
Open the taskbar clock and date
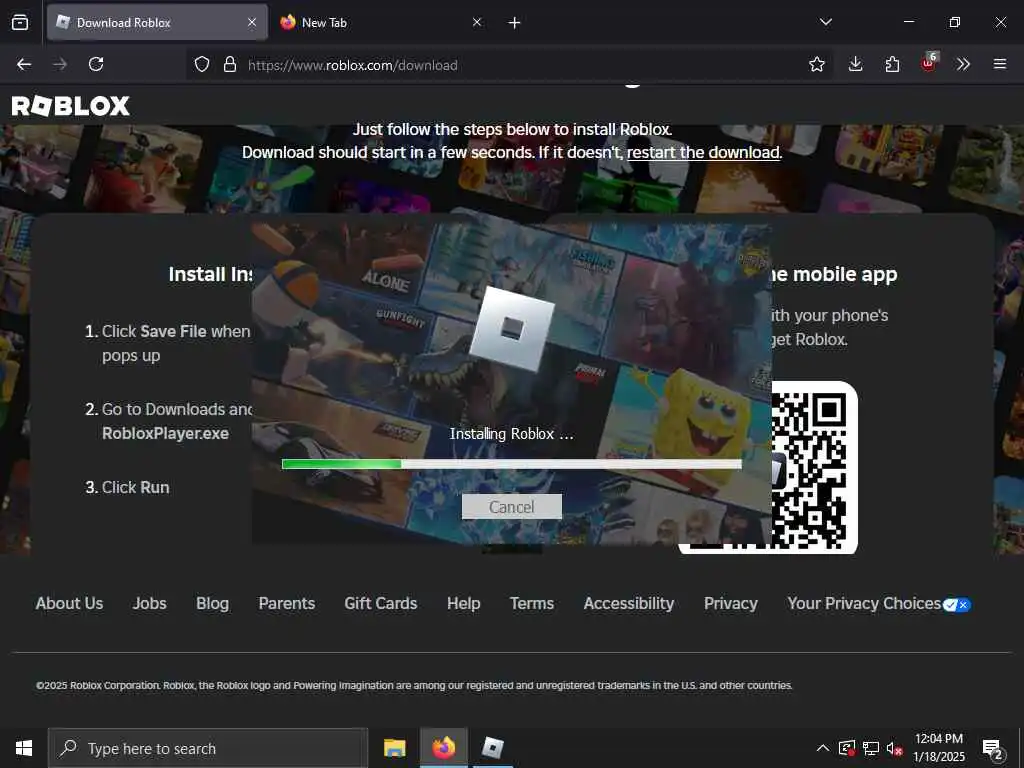click(x=938, y=748)
